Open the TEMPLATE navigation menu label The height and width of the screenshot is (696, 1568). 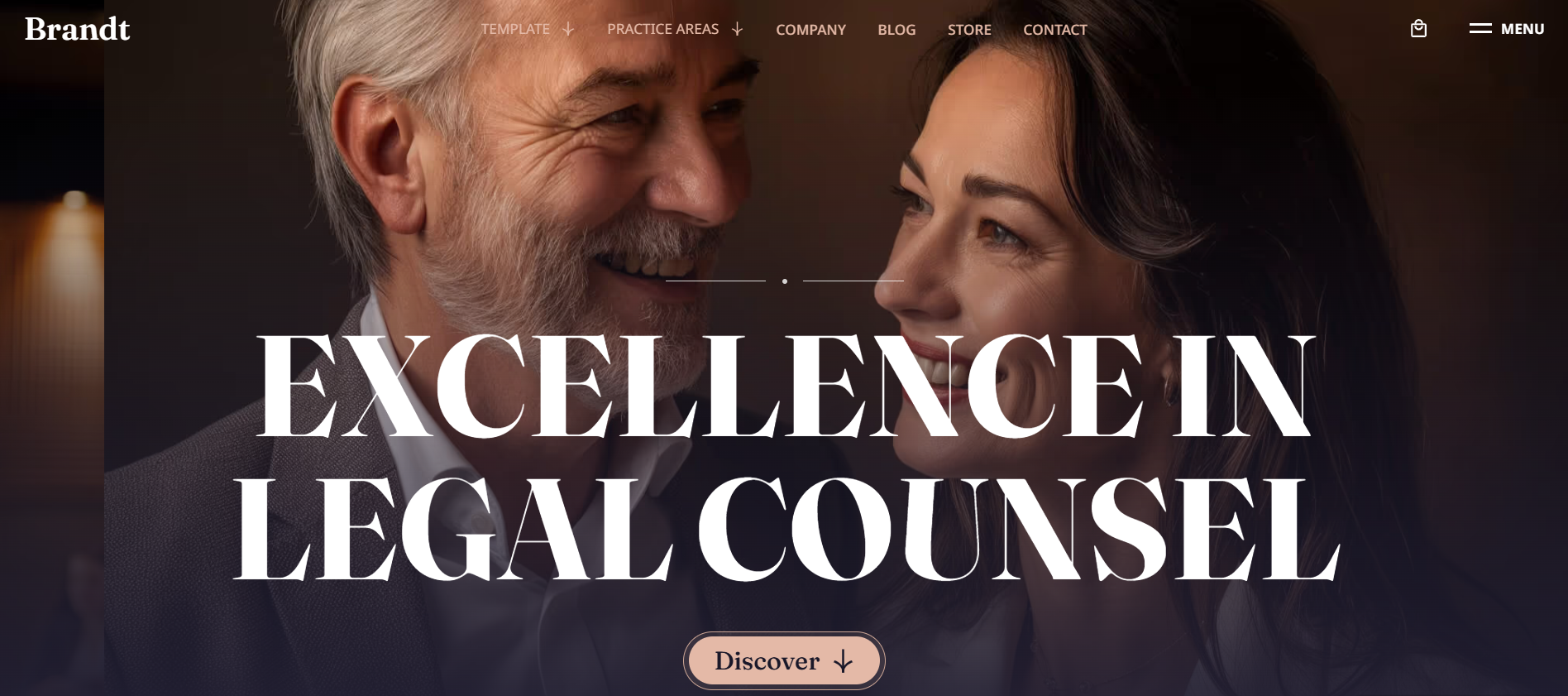click(515, 29)
